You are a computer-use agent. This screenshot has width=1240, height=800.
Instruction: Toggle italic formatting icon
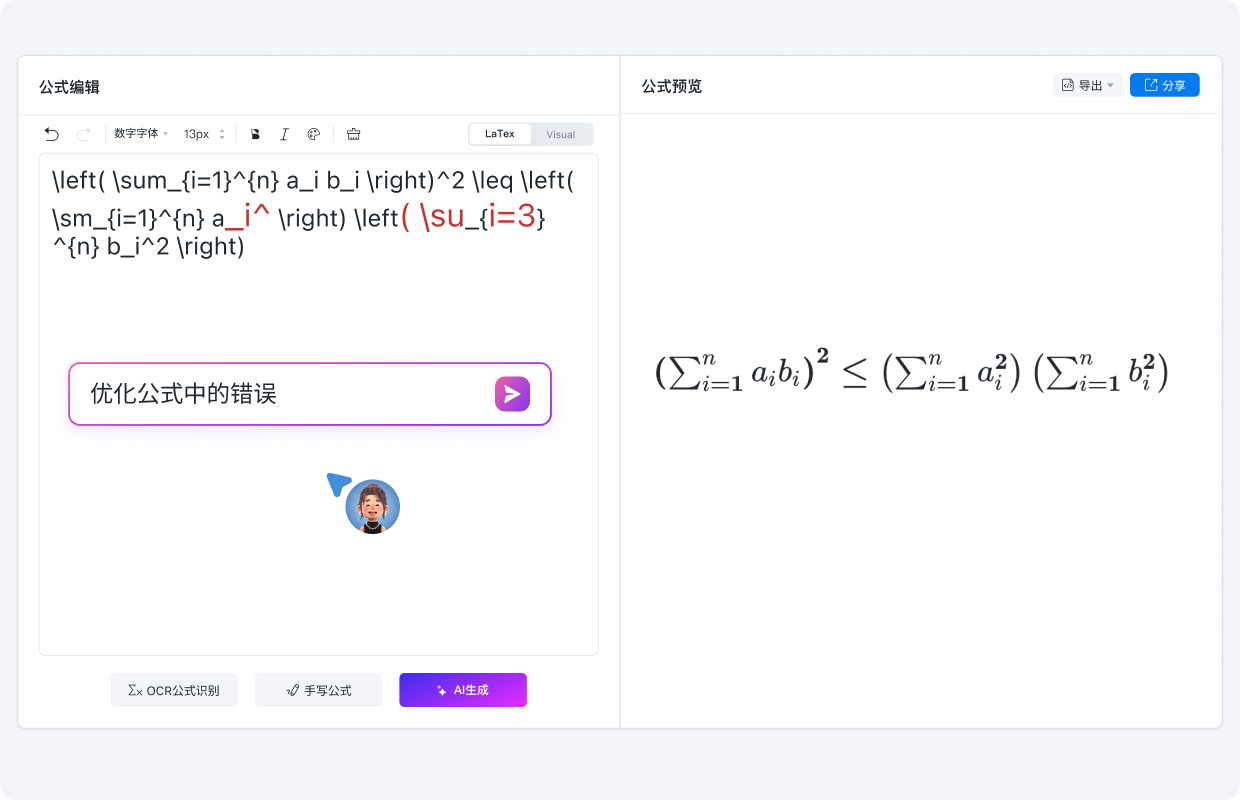(x=284, y=134)
